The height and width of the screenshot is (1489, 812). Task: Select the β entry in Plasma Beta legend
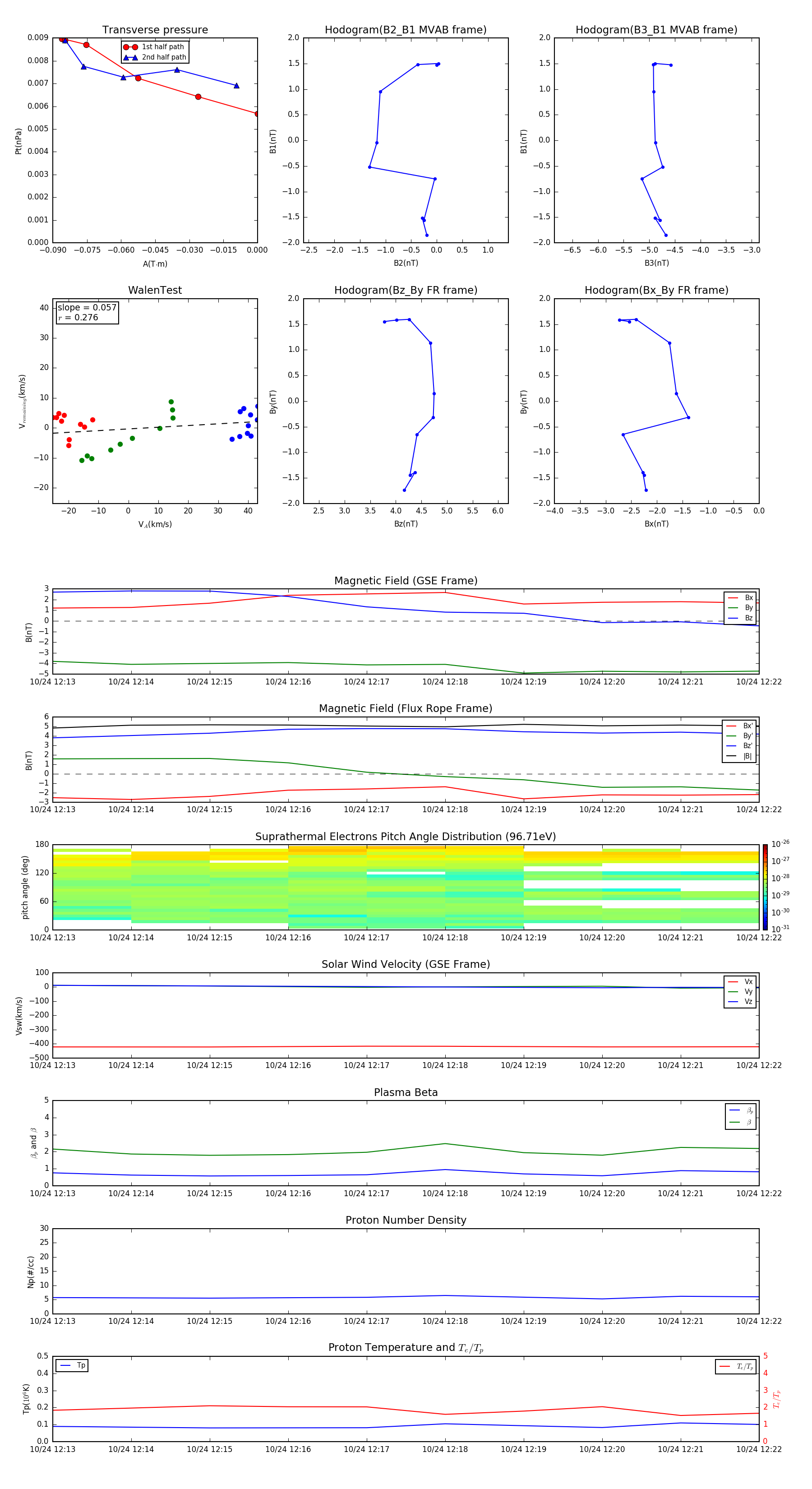click(x=741, y=1122)
